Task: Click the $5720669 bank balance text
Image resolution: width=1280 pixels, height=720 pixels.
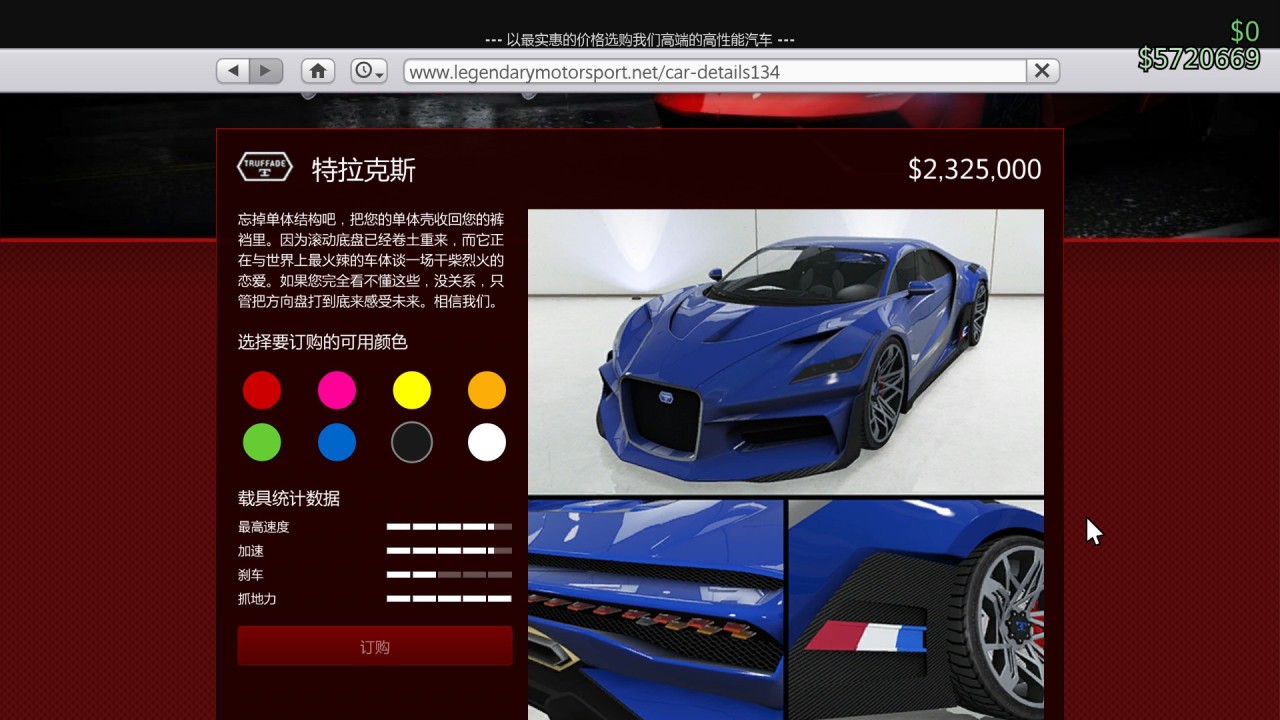Action: tap(1199, 59)
